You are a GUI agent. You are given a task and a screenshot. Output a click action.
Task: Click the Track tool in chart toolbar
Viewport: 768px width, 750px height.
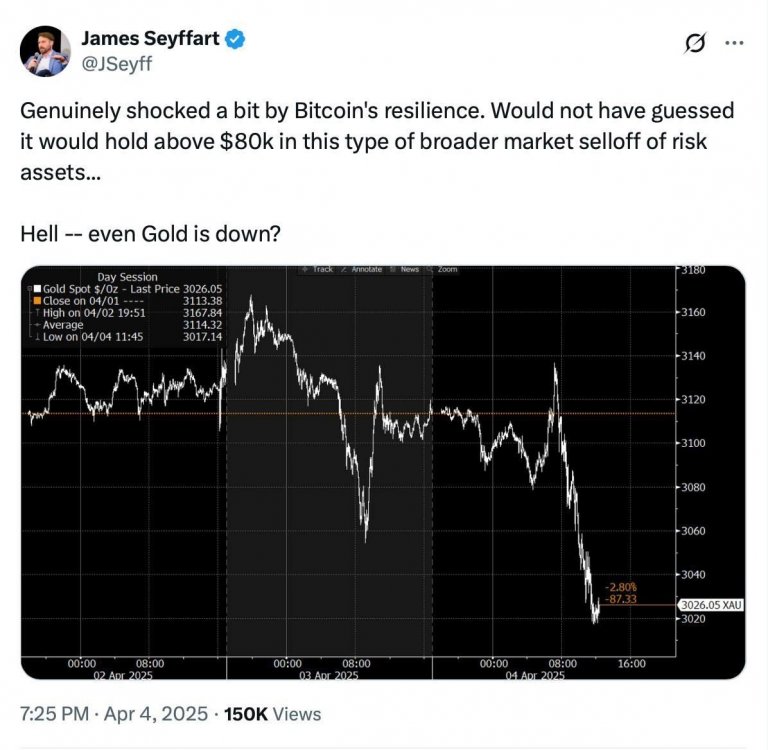[319, 270]
